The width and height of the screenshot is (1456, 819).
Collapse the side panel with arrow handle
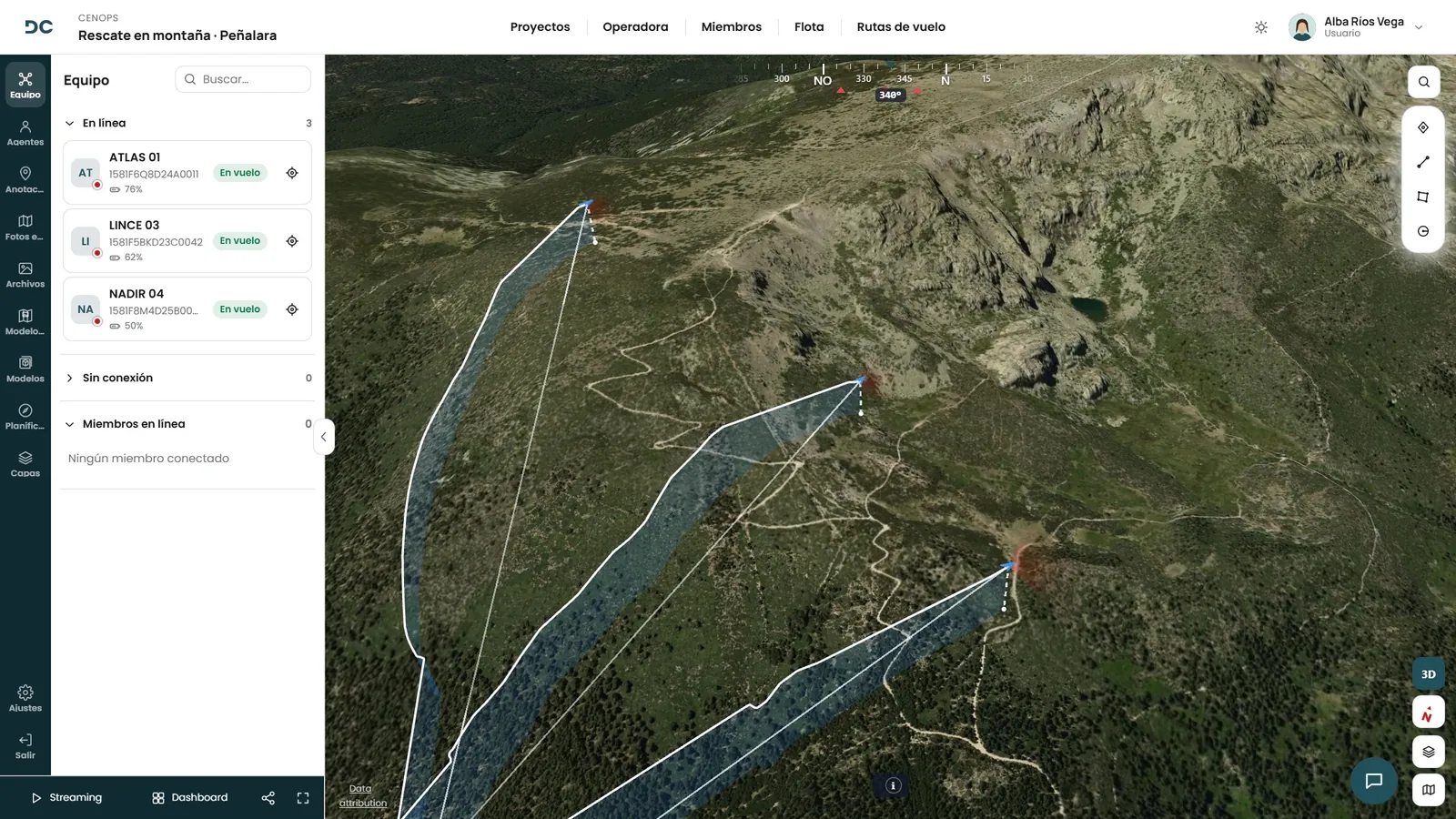pos(323,437)
